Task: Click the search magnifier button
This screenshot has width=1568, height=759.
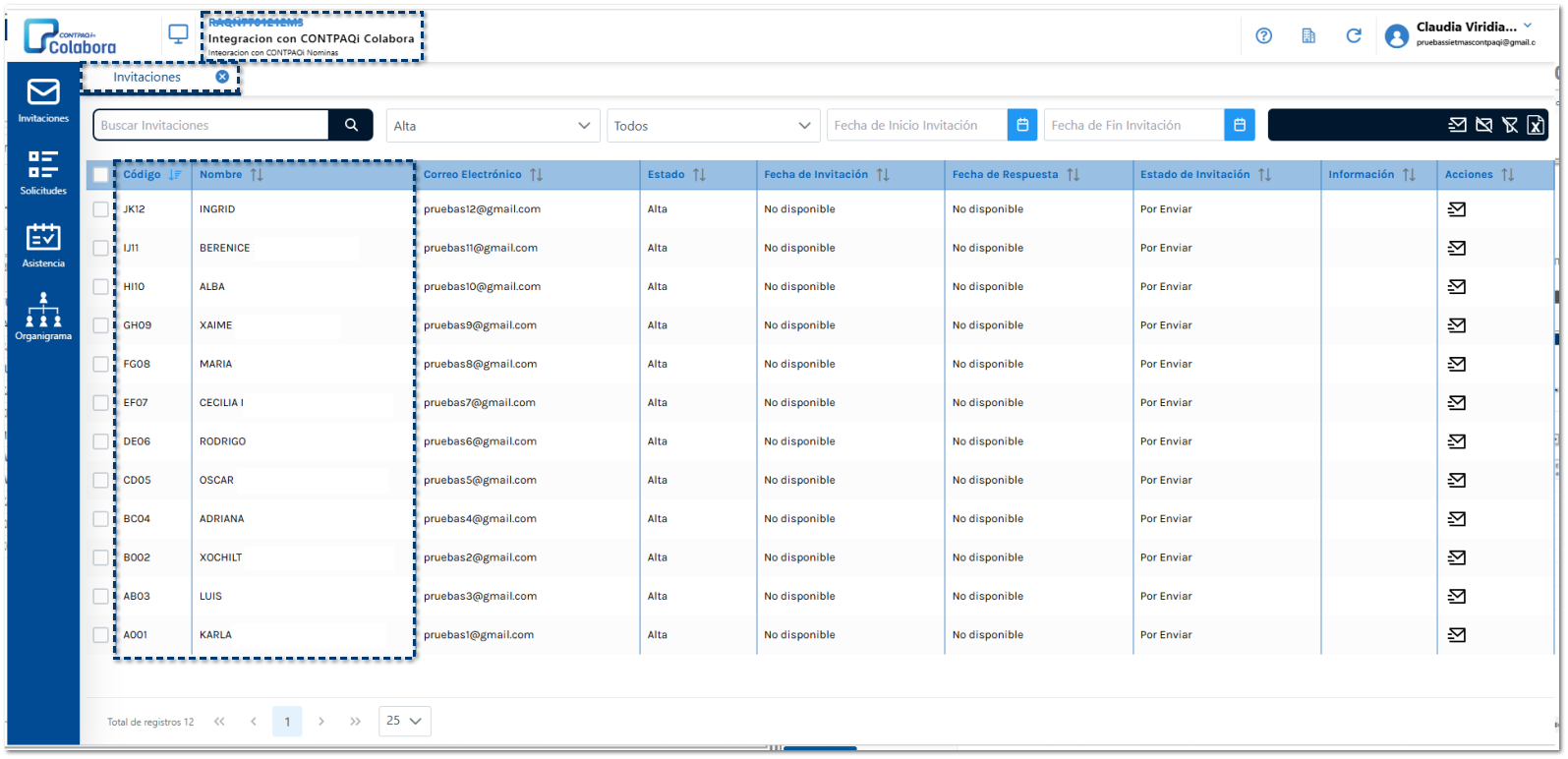Action: tap(351, 125)
